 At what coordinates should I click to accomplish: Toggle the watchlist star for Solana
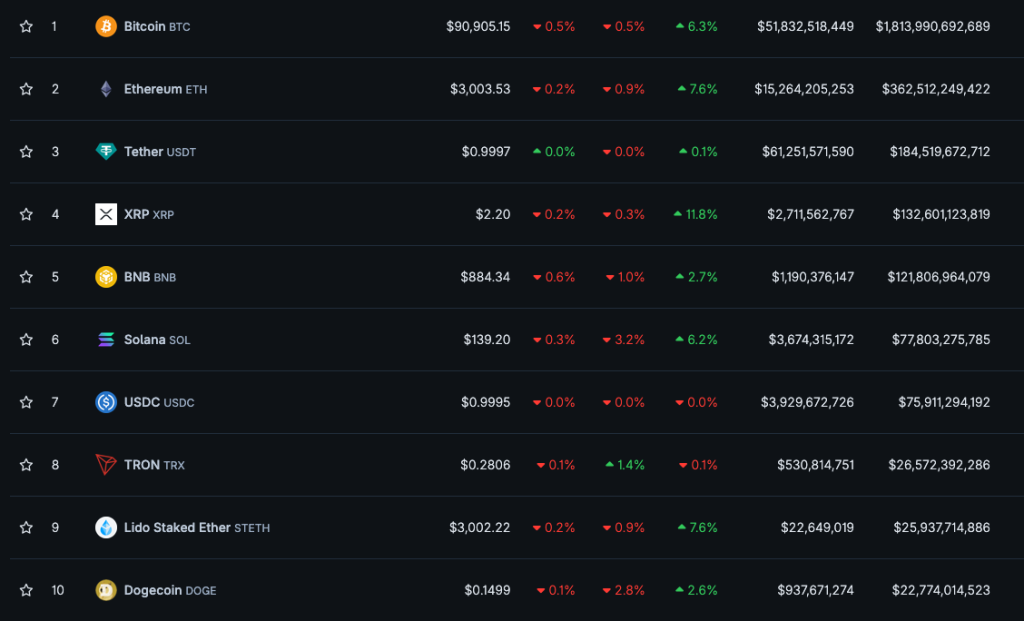click(x=26, y=340)
